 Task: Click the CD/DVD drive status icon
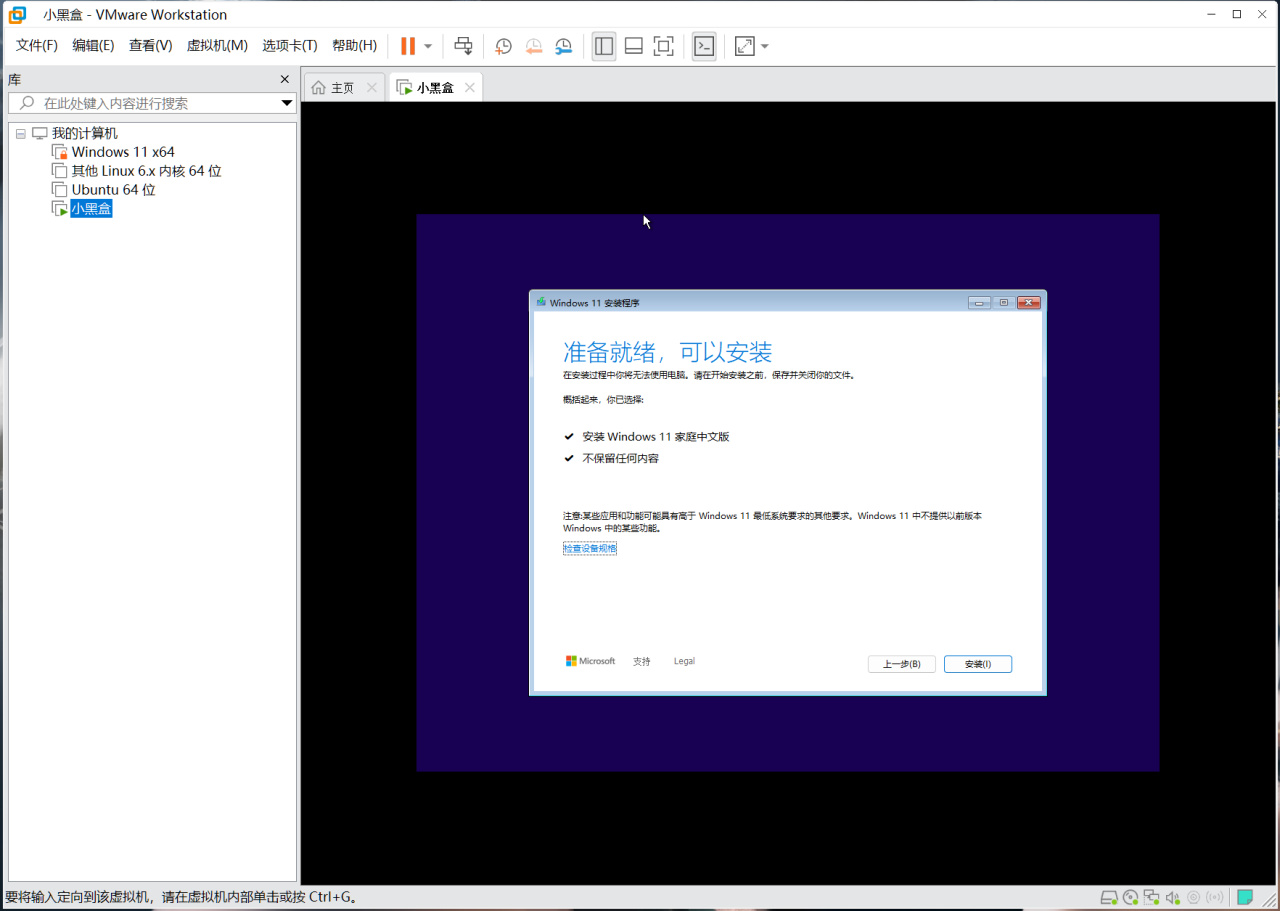click(1130, 897)
